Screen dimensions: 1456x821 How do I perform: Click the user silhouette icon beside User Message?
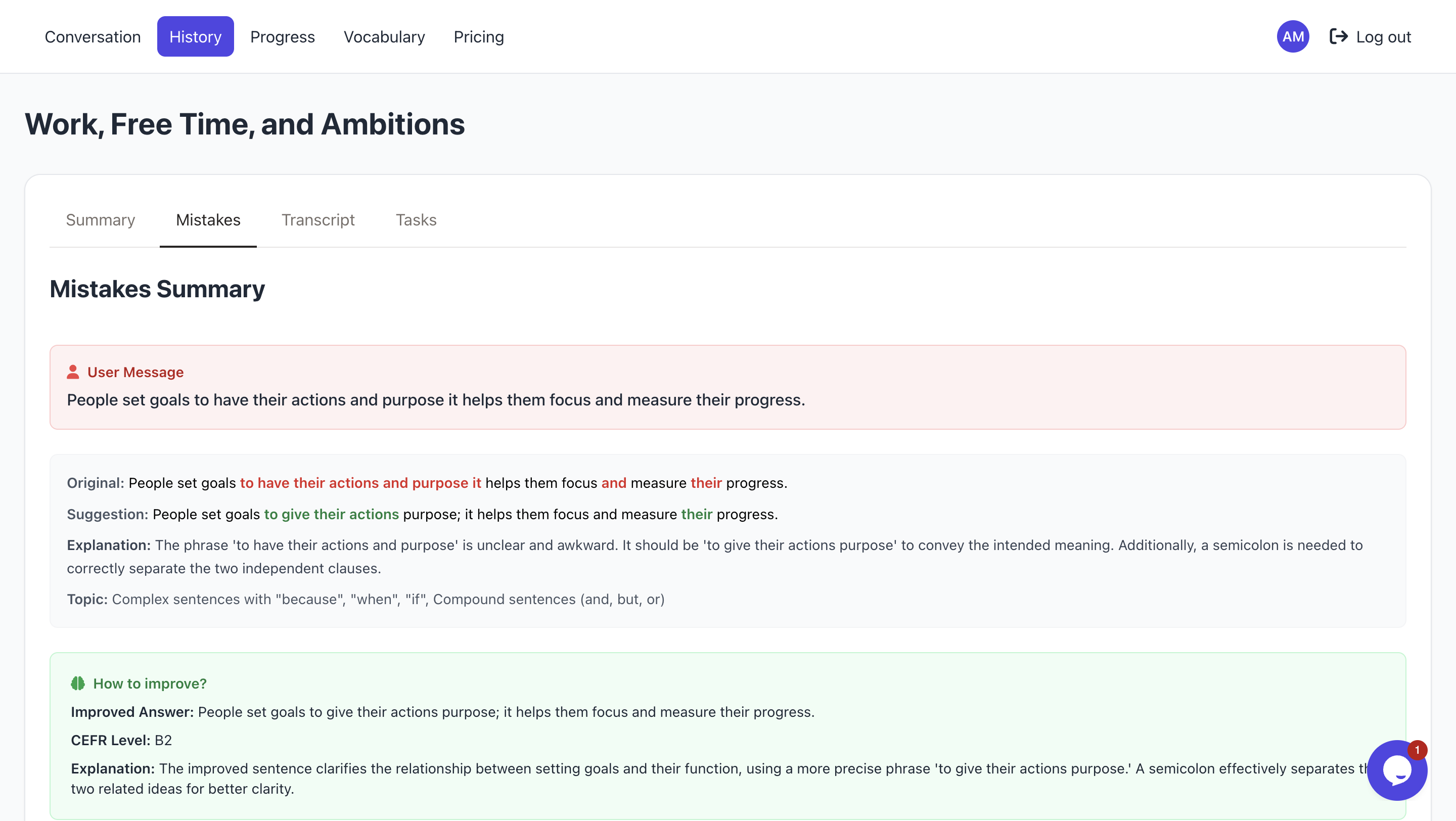(x=73, y=372)
